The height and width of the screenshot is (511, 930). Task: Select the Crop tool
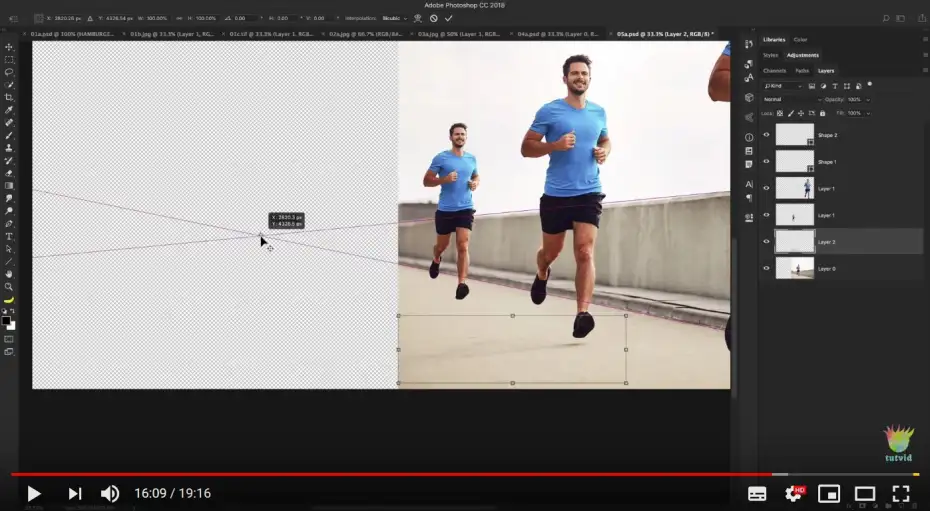[x=9, y=97]
